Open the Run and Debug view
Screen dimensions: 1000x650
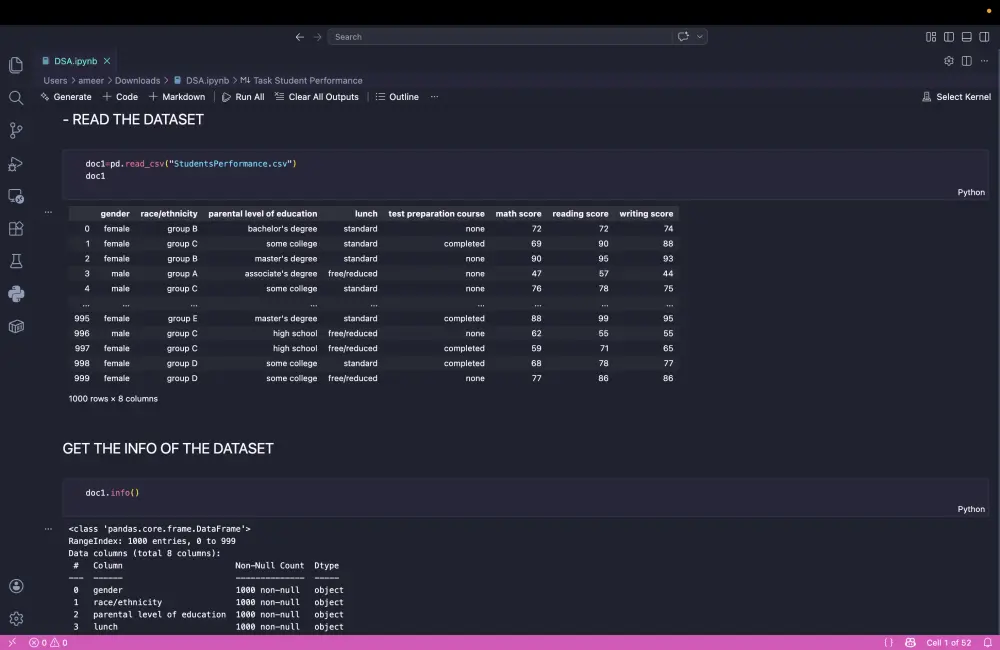pyautogui.click(x=16, y=163)
